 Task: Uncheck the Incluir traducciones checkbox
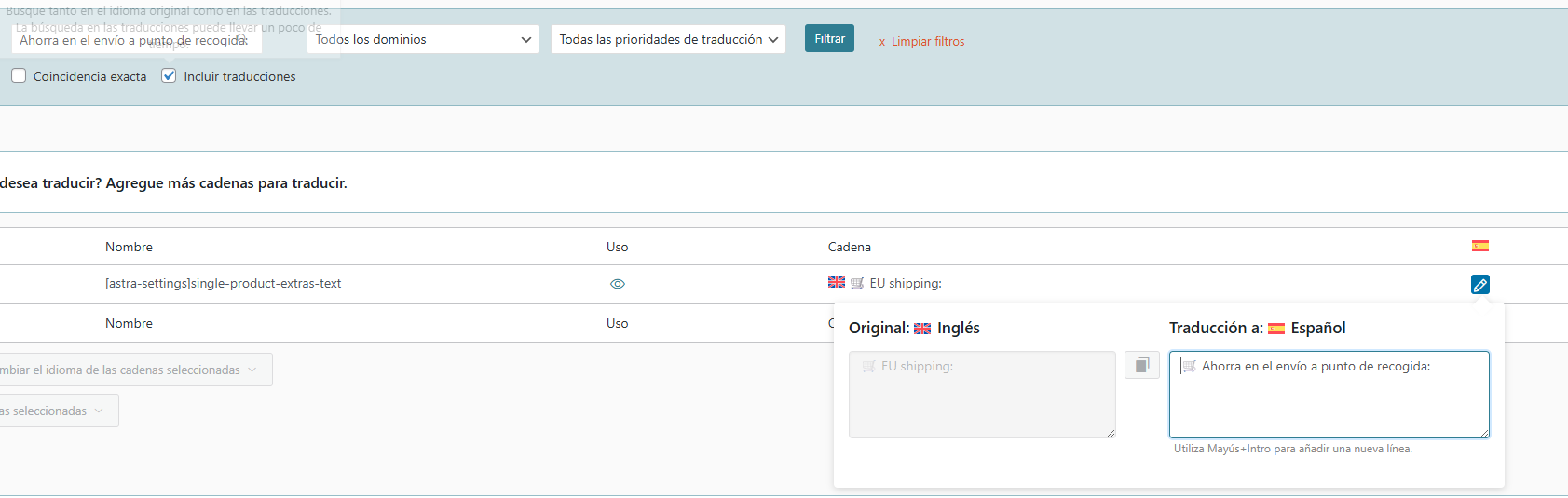169,76
